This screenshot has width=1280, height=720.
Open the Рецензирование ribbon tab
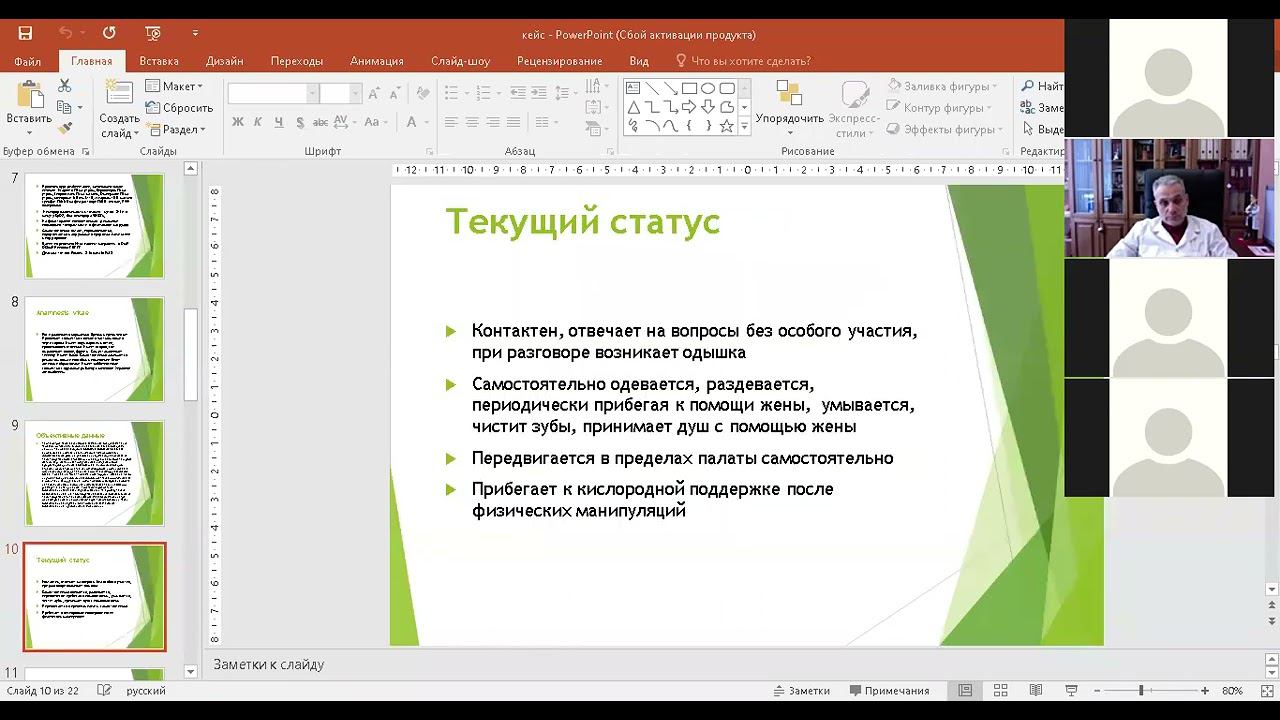pos(559,61)
